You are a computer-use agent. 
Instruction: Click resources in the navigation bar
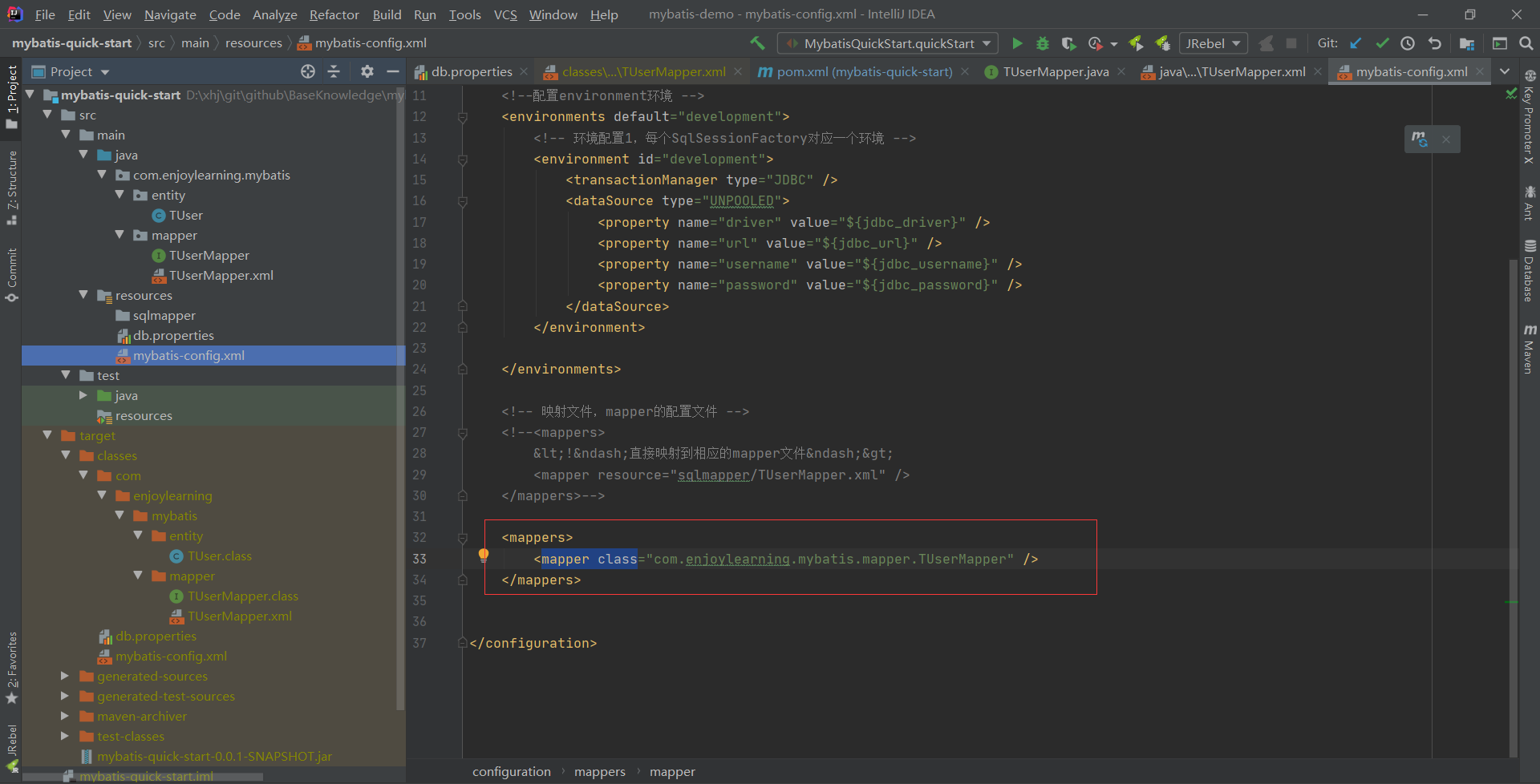(x=253, y=42)
